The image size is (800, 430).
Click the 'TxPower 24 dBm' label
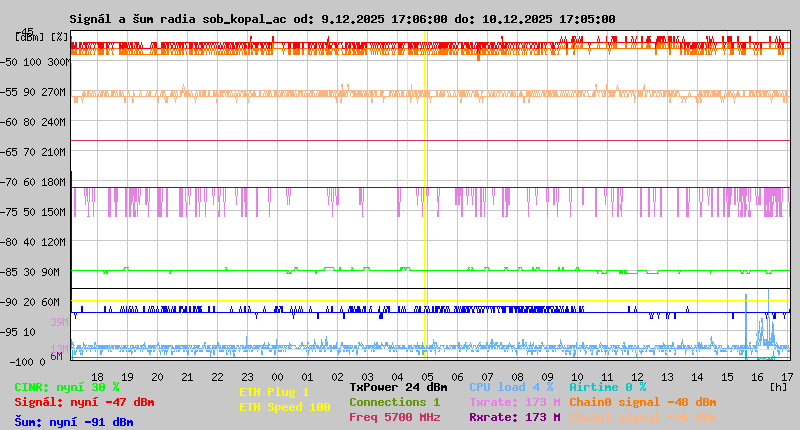pos(398,387)
